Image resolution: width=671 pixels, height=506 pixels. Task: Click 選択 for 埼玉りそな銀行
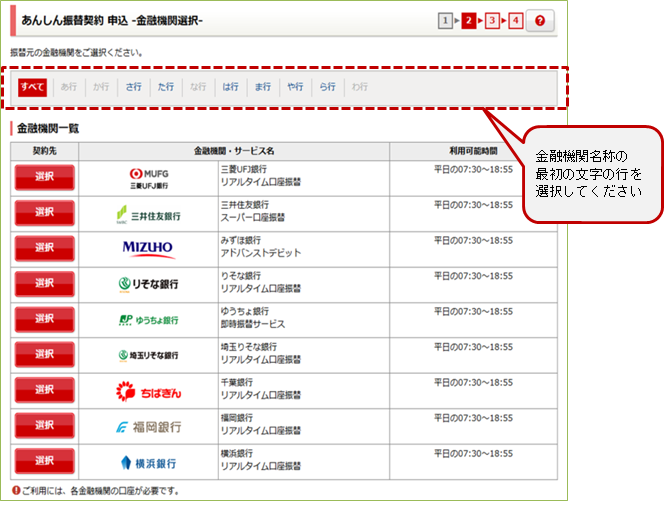(x=45, y=355)
